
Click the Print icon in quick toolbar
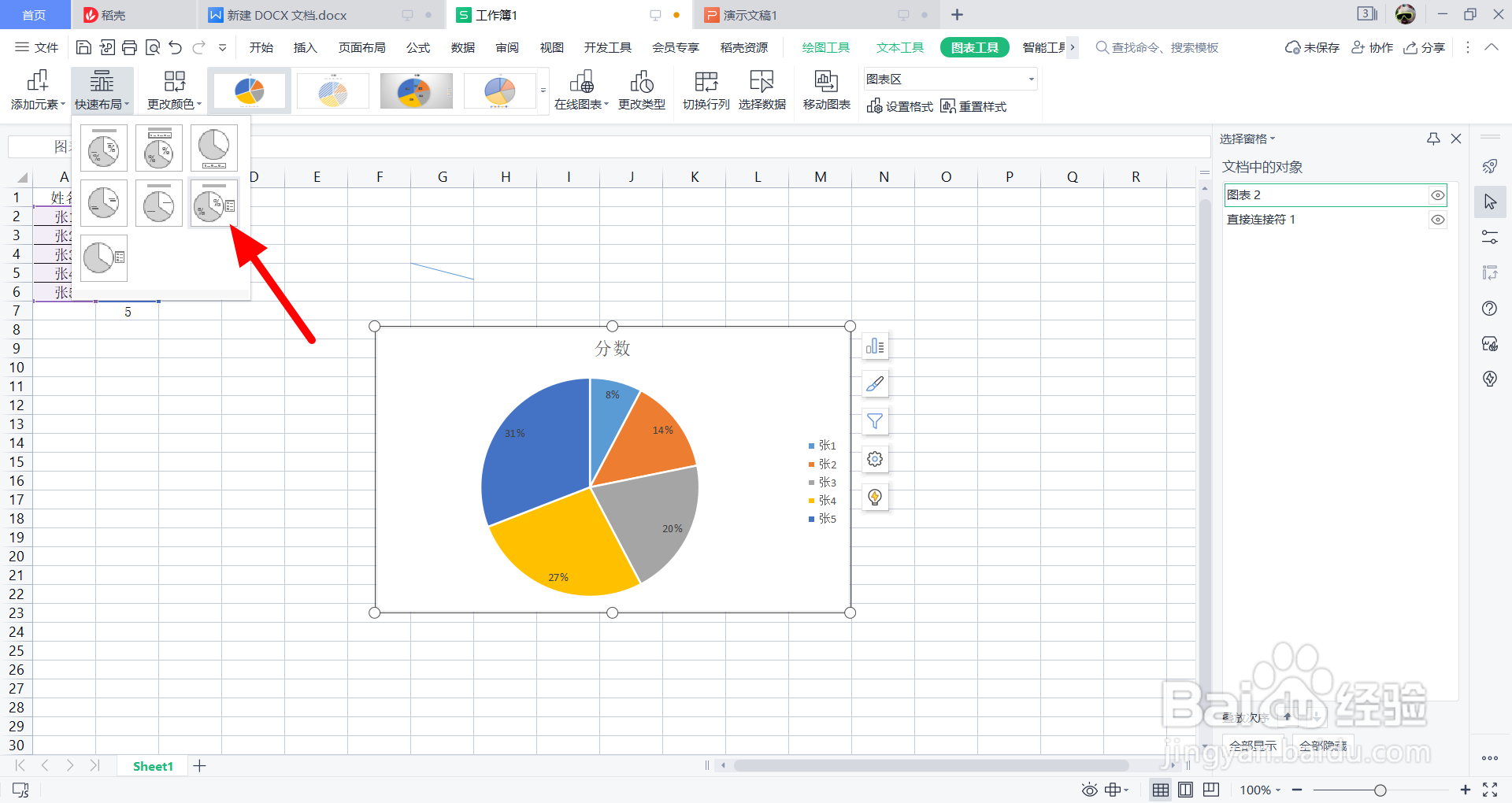130,47
